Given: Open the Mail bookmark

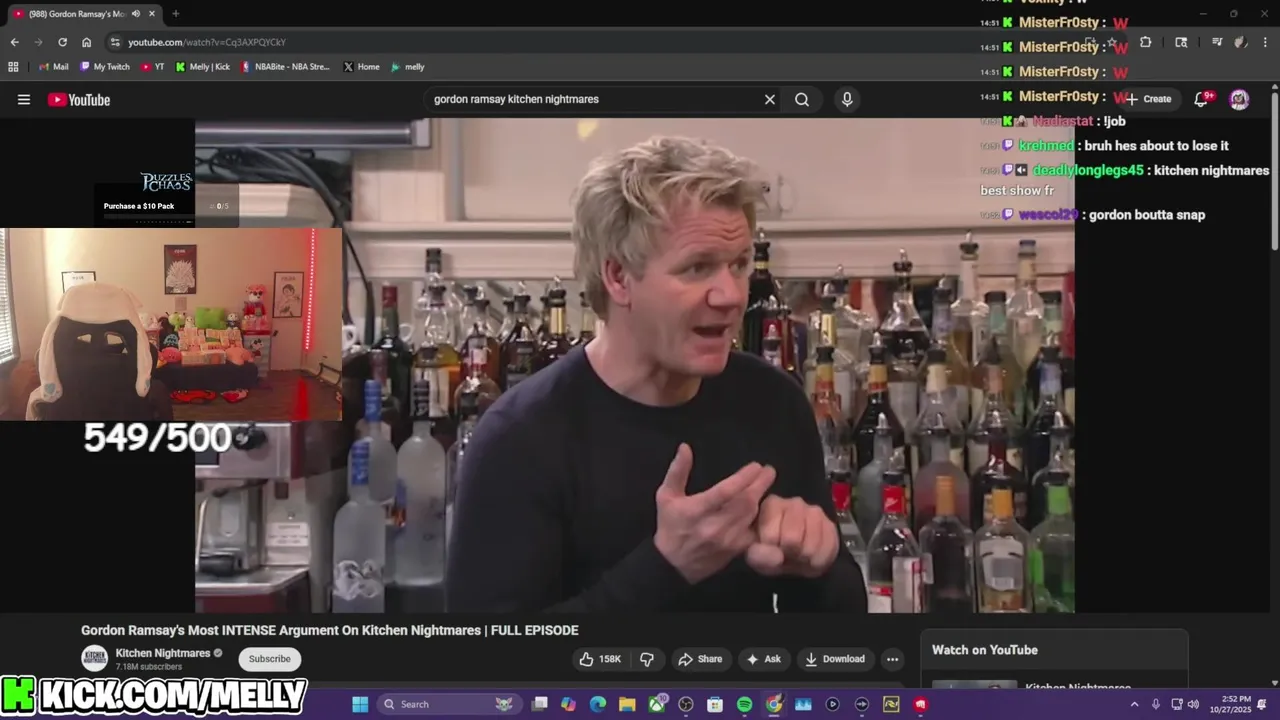Looking at the screenshot, I should click(x=54, y=67).
